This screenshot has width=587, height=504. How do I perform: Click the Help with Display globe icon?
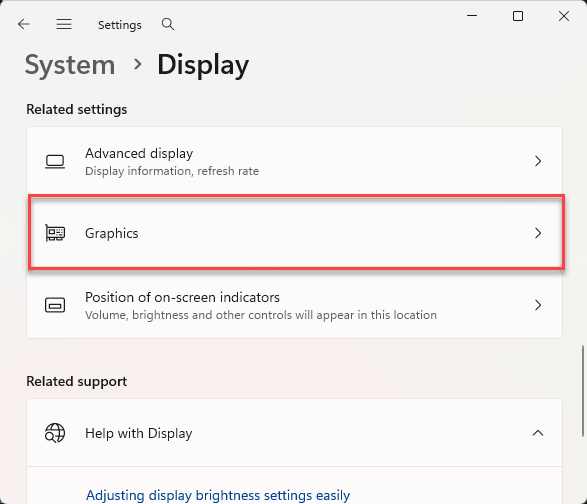click(55, 433)
